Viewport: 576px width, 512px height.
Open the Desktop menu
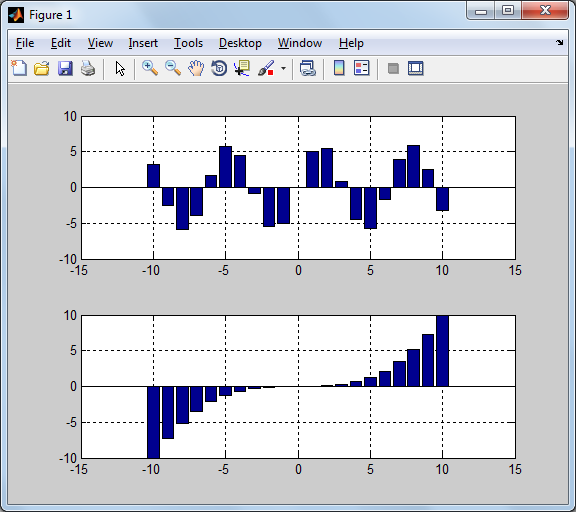tap(240, 43)
